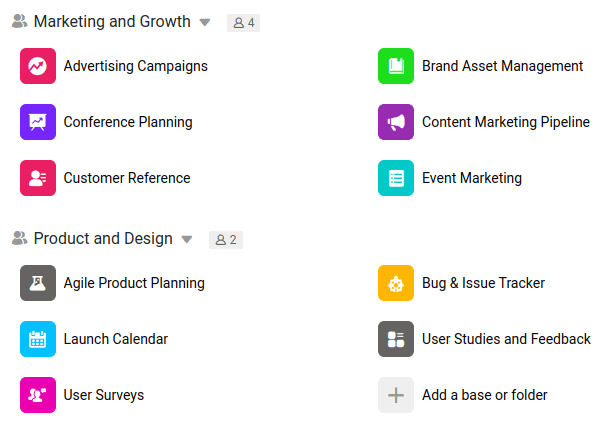Click the teal Event Marketing icon
This screenshot has width=609, height=427.
coord(396,178)
